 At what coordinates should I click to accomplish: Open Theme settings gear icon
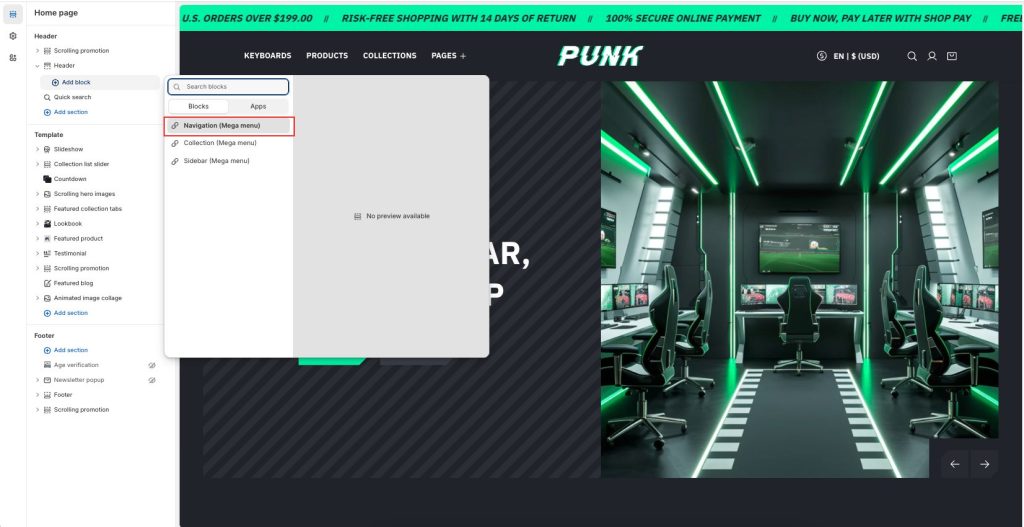pos(13,36)
